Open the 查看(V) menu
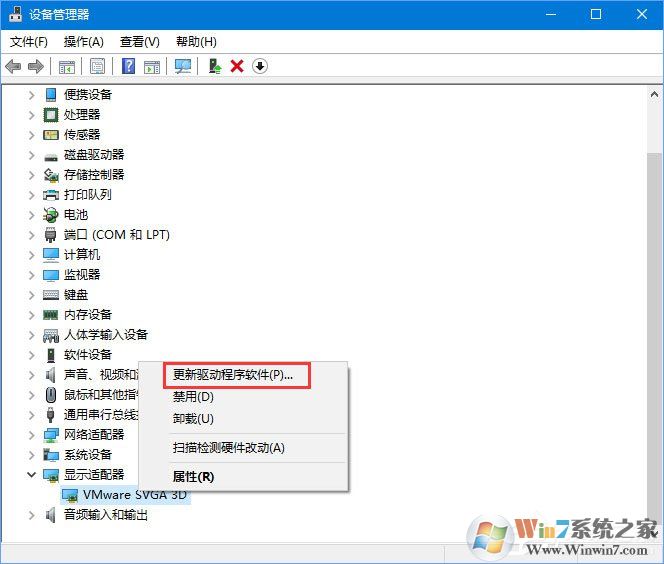 (140, 41)
